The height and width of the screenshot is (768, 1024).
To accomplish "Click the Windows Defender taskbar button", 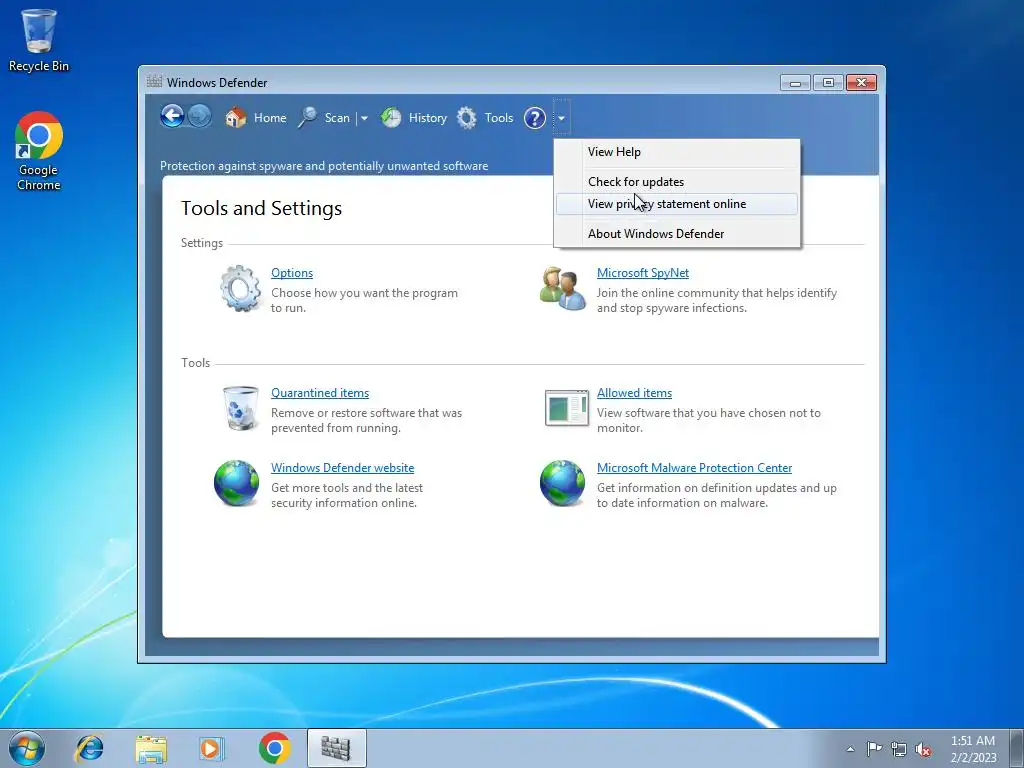I will tap(336, 748).
